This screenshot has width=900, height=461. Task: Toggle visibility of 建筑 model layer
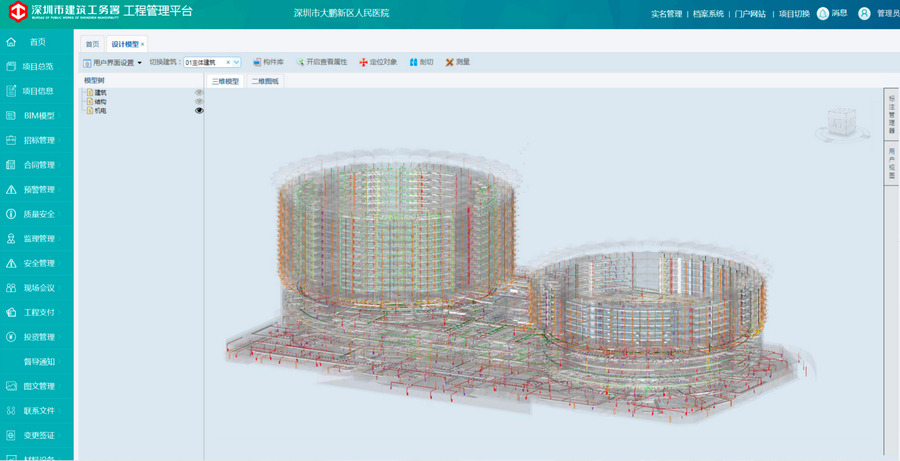199,92
